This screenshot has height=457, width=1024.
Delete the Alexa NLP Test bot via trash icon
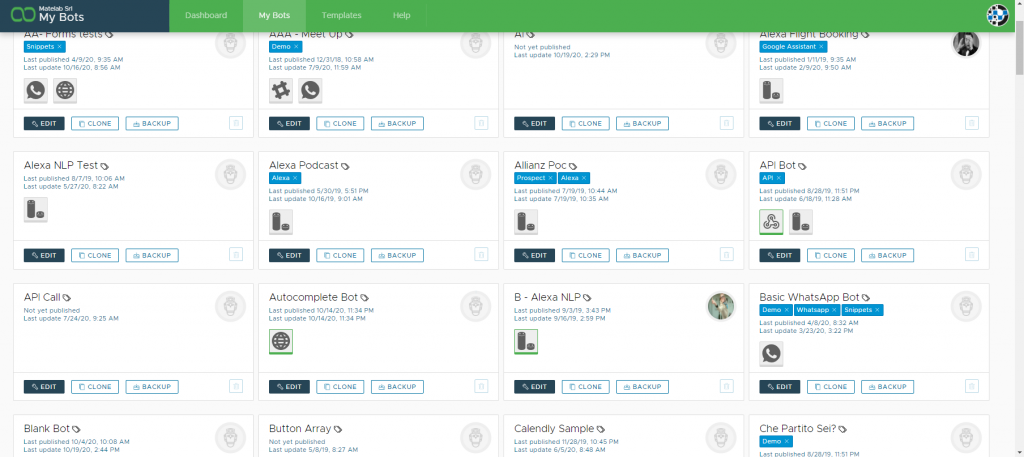236,255
